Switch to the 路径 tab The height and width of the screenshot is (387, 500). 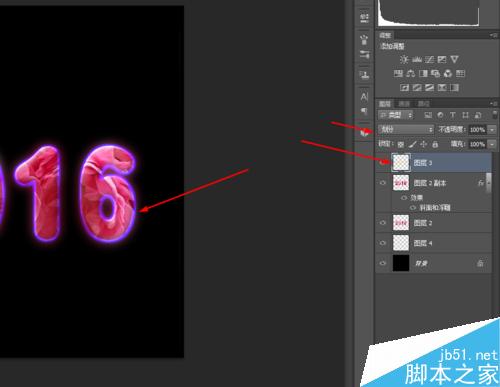pos(424,104)
